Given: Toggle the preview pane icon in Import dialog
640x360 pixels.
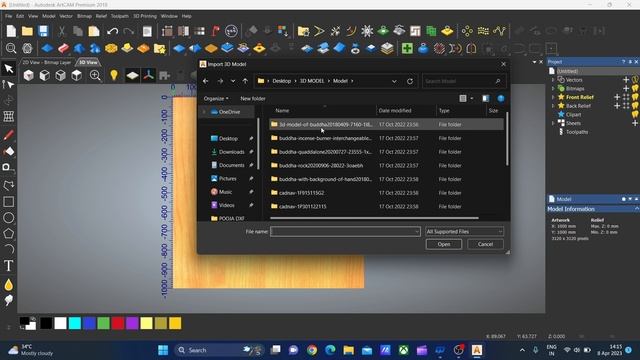Looking at the screenshot, I should [486, 98].
